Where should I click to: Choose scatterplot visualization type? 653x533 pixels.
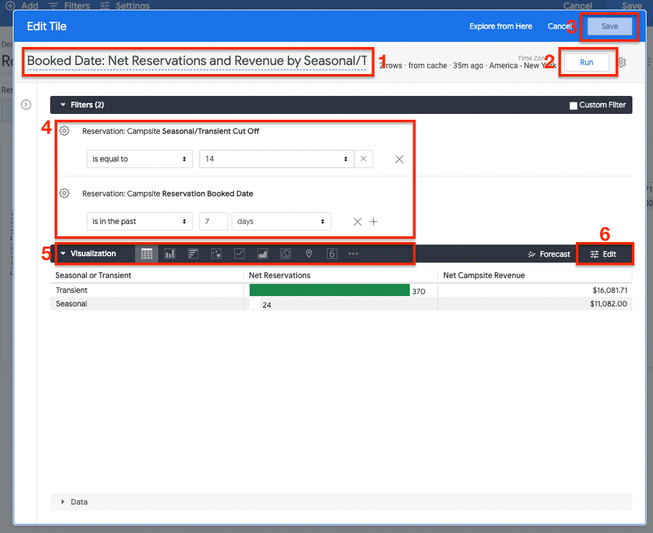tap(216, 254)
